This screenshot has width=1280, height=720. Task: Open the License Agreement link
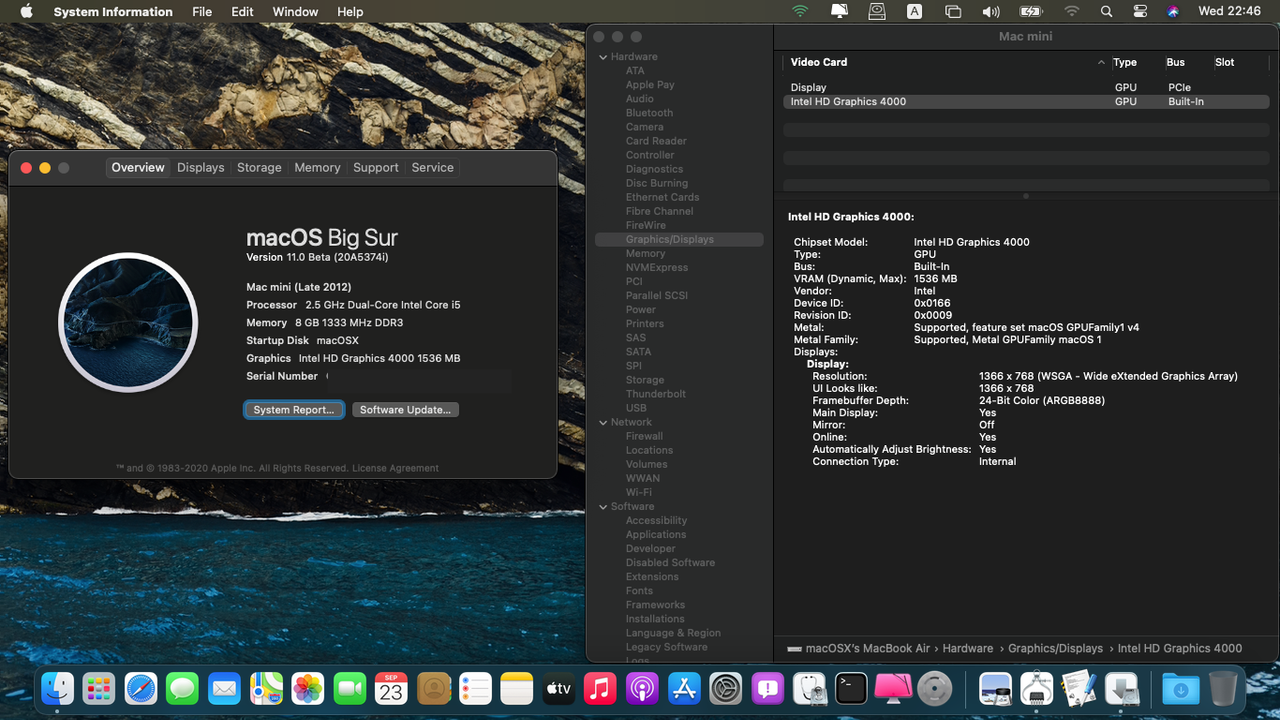click(395, 468)
